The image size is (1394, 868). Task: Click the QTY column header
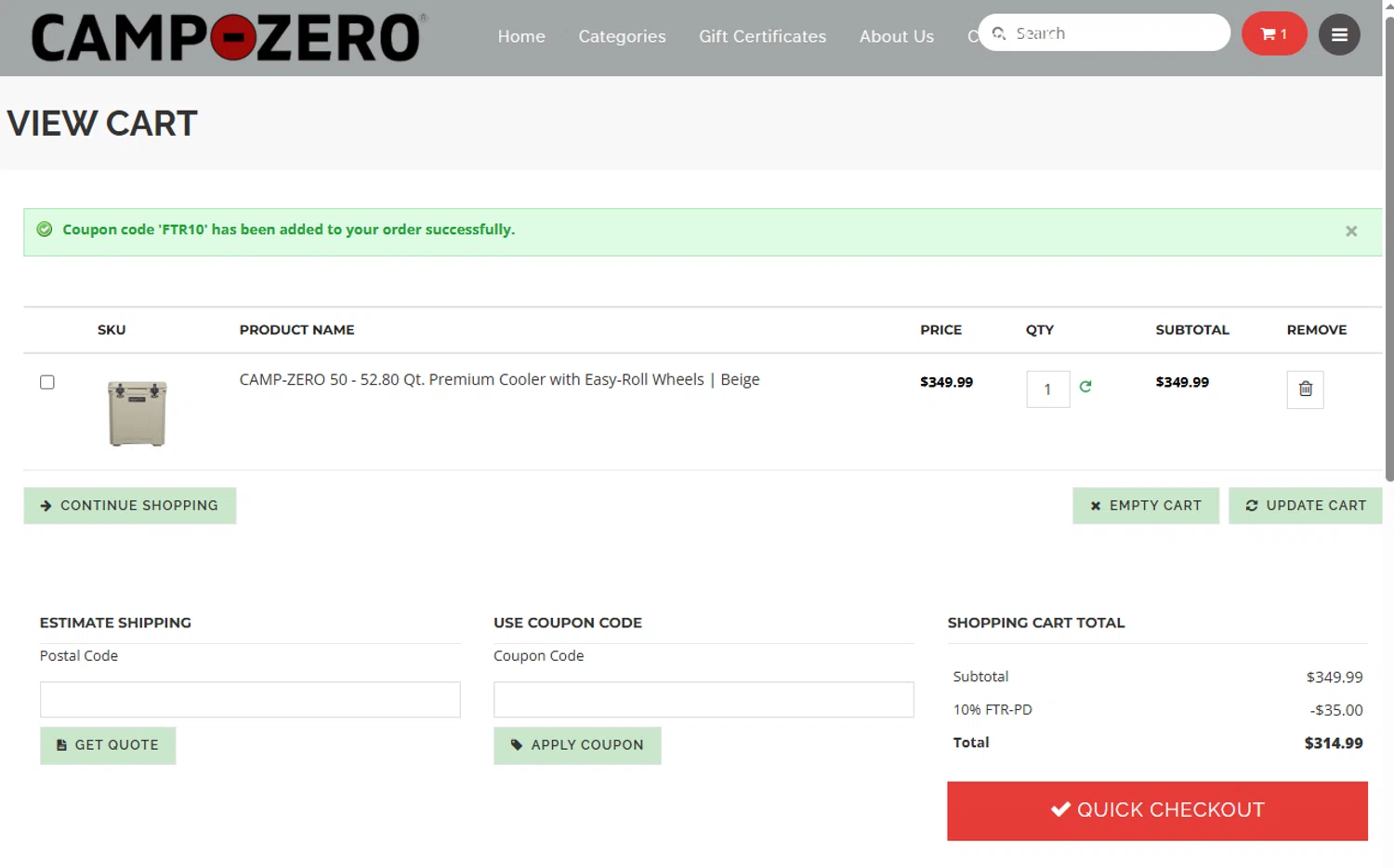(1040, 330)
